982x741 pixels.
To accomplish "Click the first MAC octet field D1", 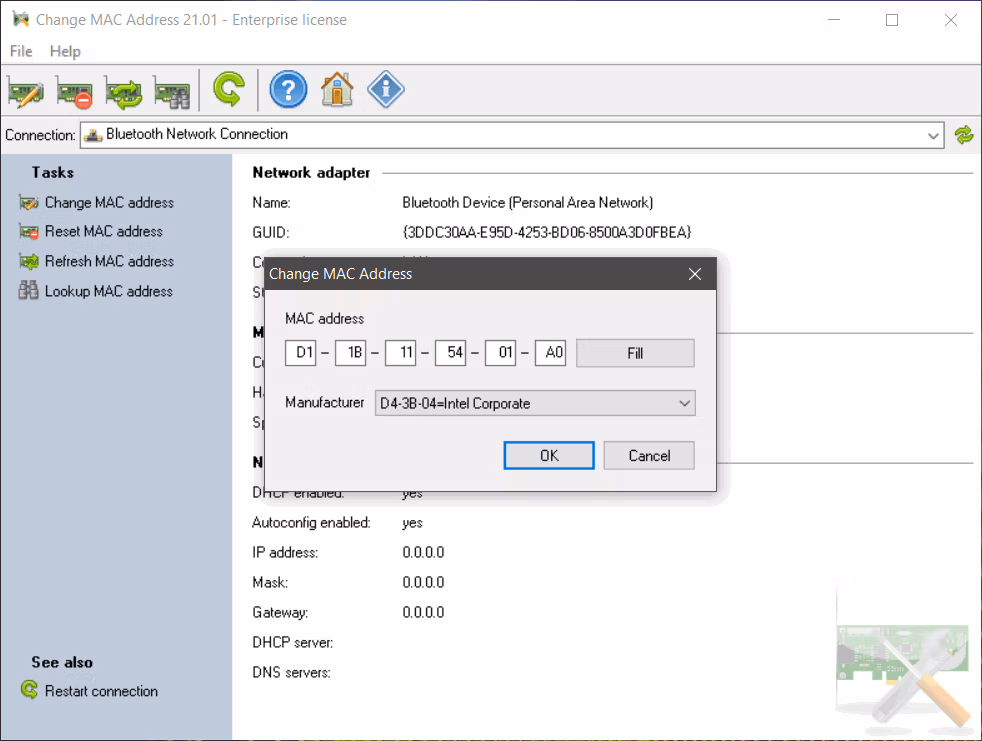I will point(301,353).
